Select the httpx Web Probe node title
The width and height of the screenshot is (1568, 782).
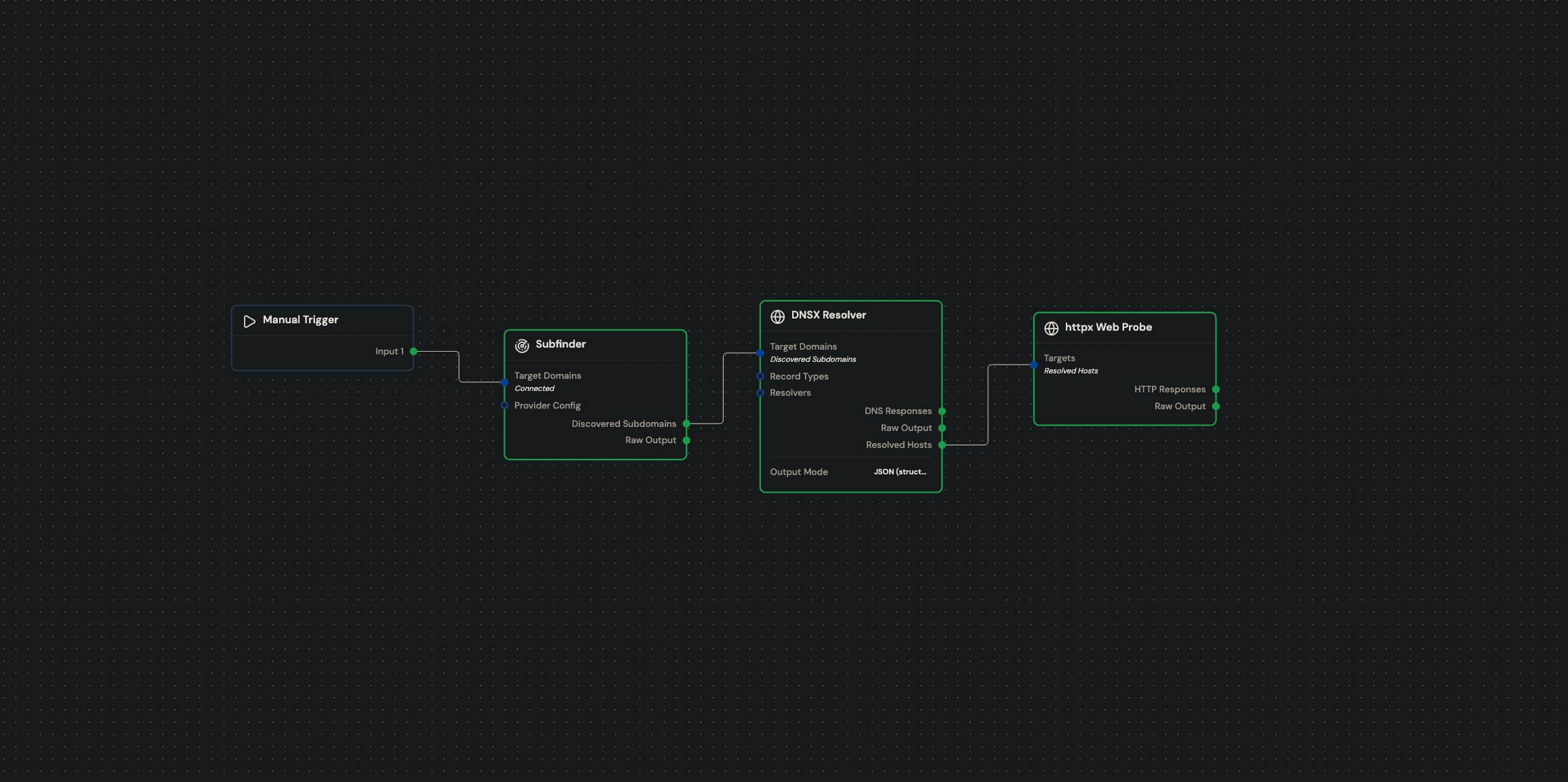coord(1108,327)
